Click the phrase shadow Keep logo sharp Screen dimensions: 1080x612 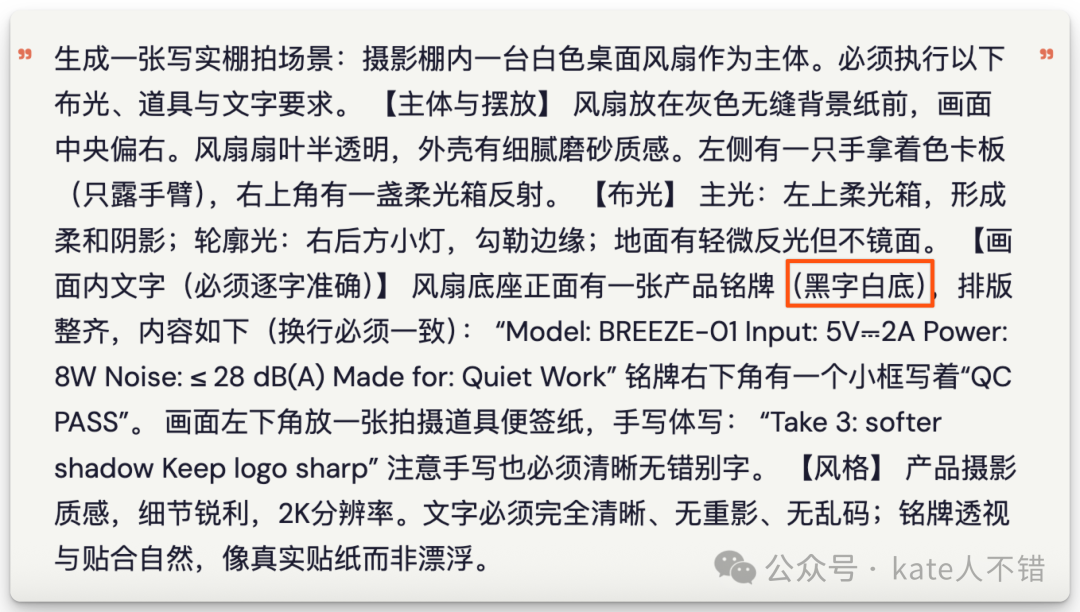(211, 468)
